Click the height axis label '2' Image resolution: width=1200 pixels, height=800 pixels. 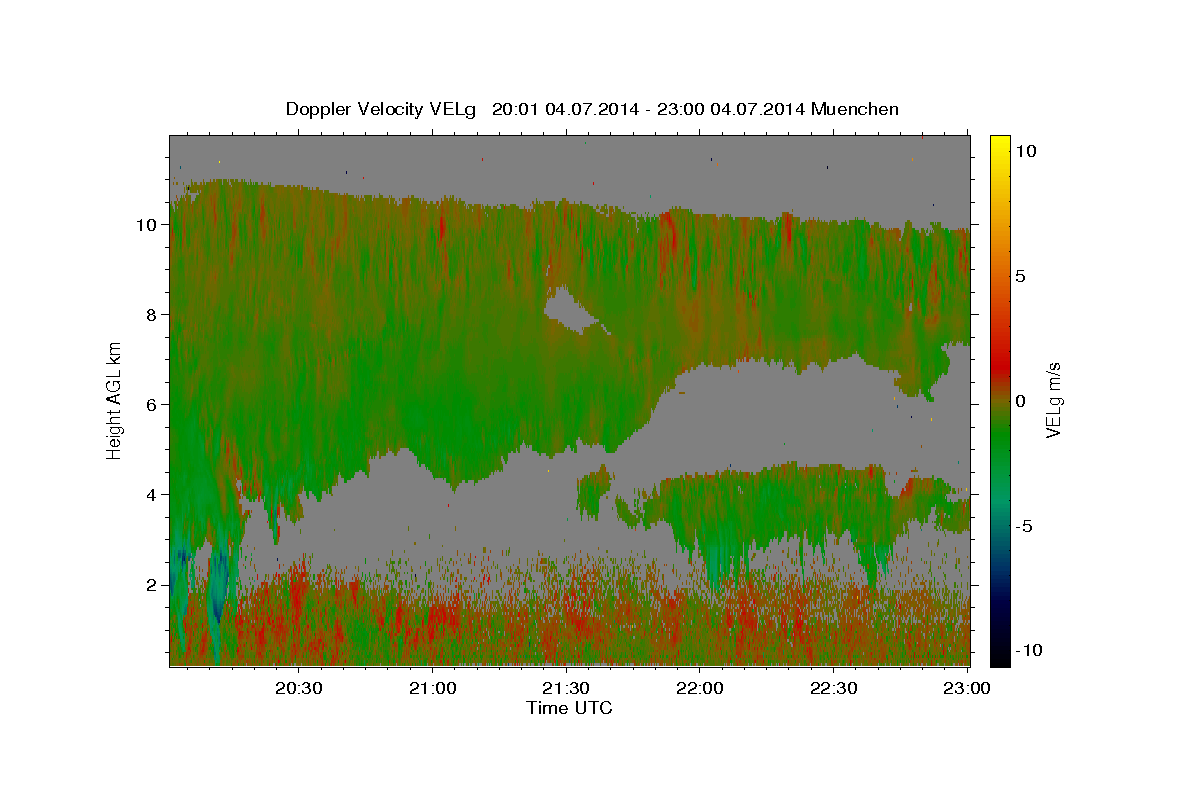153,585
